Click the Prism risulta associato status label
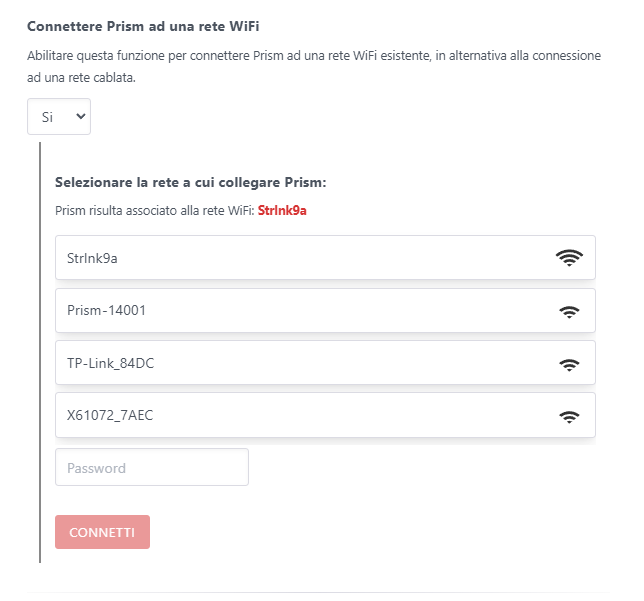 [154, 210]
